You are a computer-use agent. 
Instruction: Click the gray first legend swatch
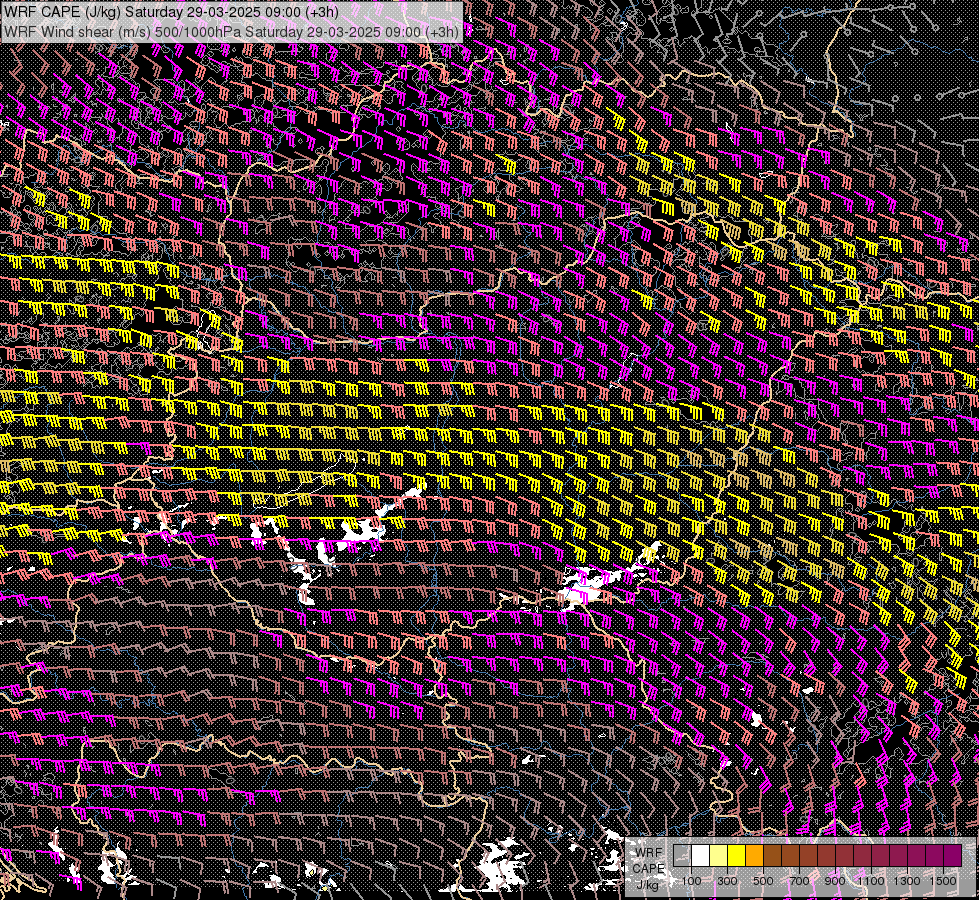point(682,855)
